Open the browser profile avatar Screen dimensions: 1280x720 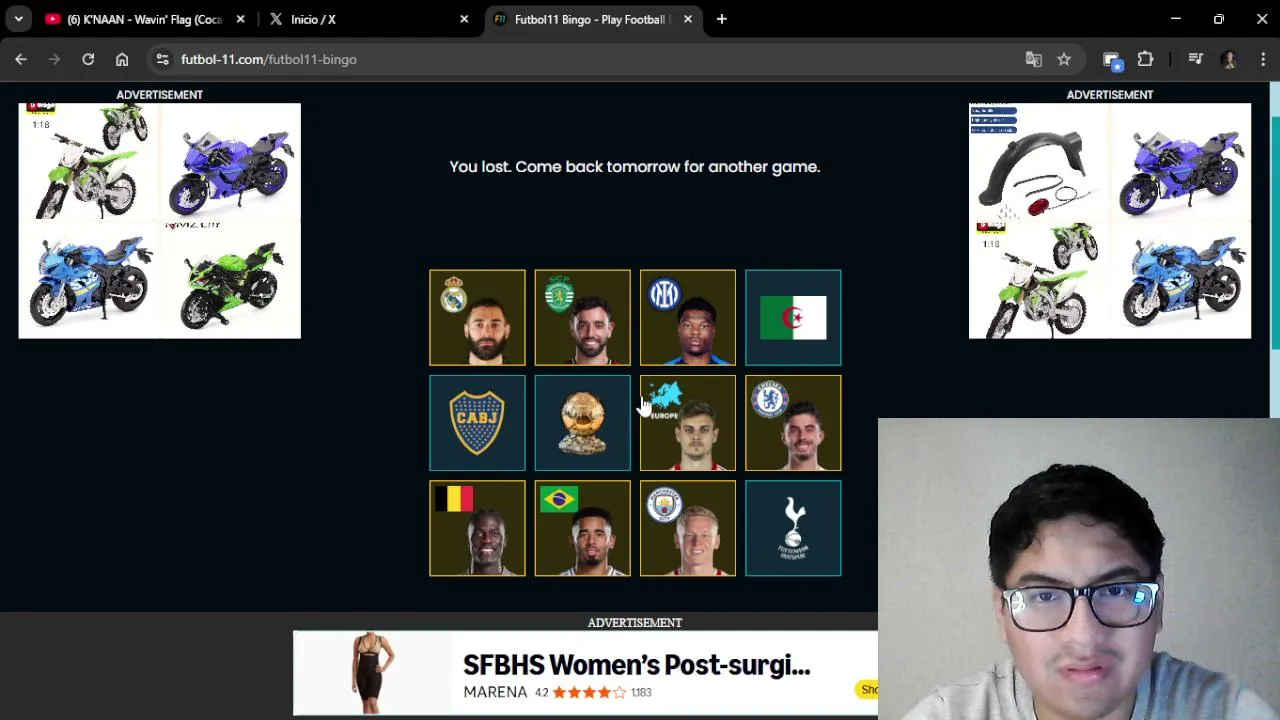[x=1229, y=59]
